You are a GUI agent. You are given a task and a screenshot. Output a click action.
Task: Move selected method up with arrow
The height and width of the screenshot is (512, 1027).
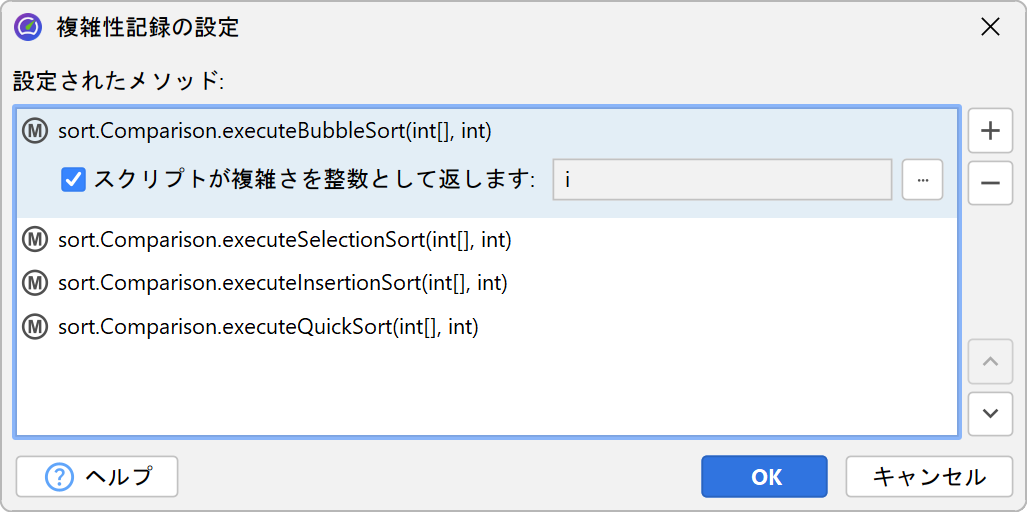pos(990,361)
